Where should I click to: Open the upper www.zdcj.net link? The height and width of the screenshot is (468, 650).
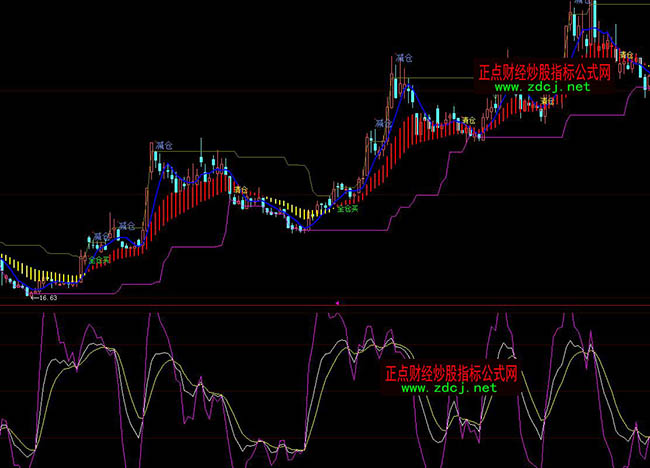point(541,87)
